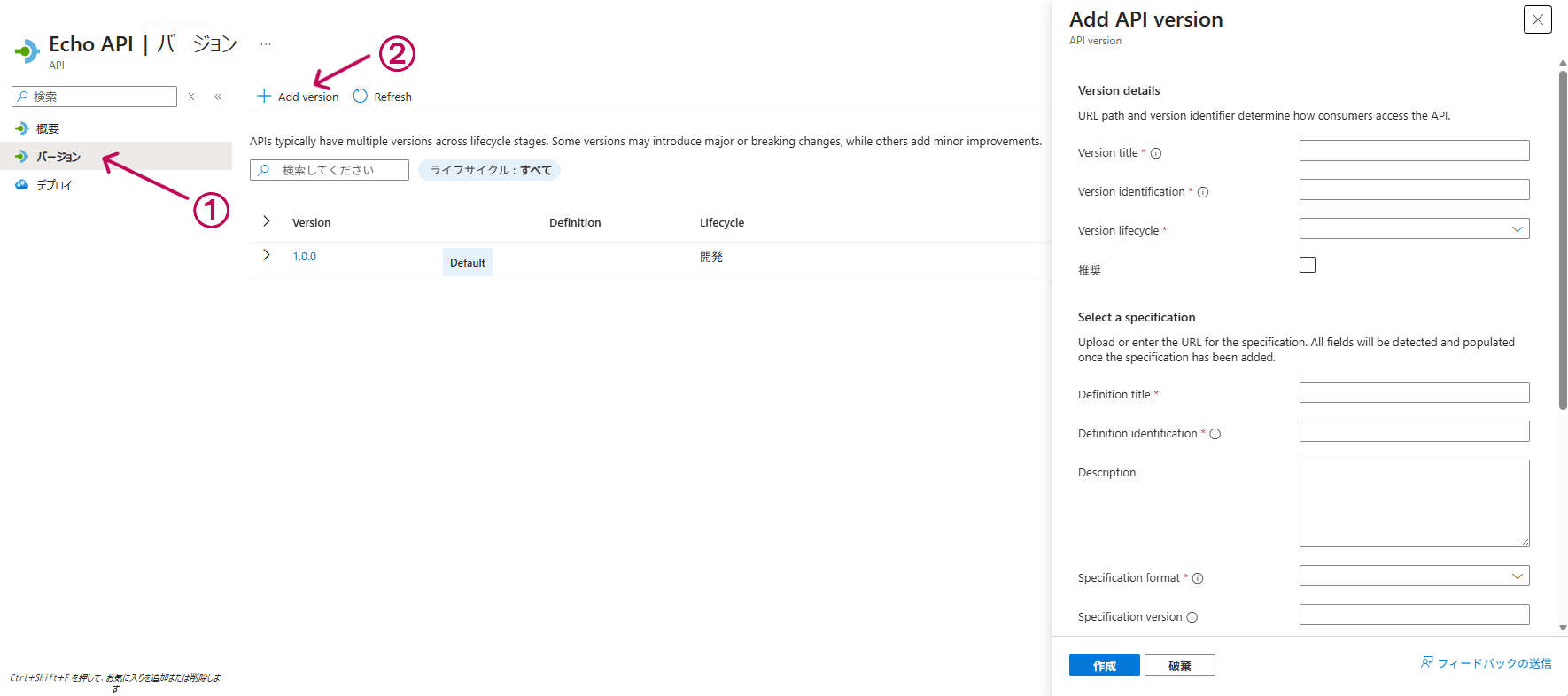Click the Definition identification info icon
Screen dimensions: 1568x696
pyautogui.click(x=1215, y=434)
